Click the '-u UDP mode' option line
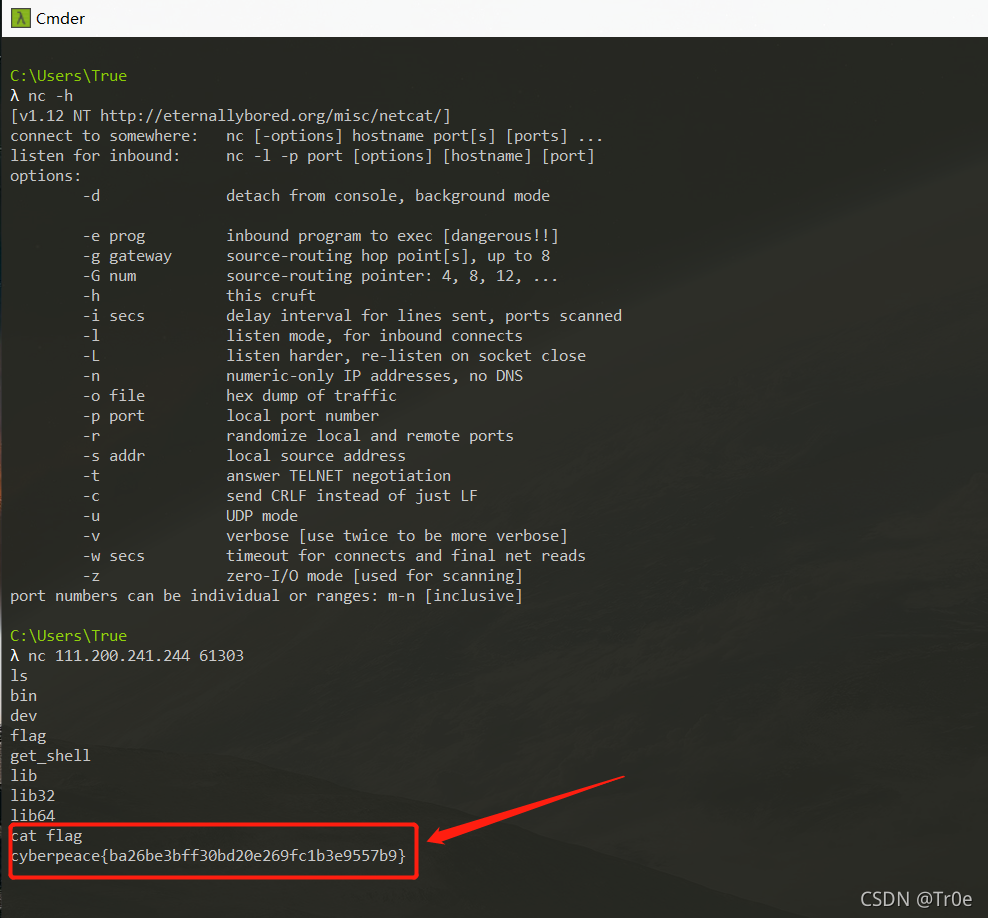The image size is (988, 918). (190, 516)
